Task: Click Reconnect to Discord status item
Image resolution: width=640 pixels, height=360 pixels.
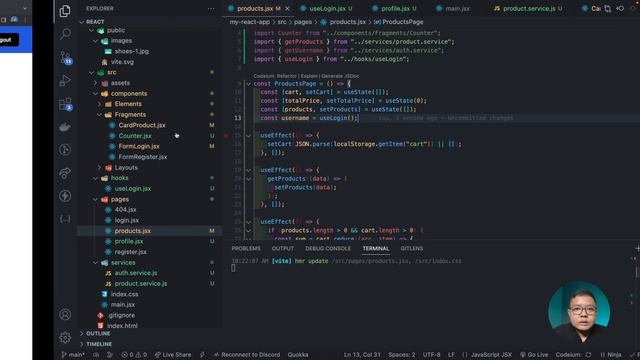Action: (x=247, y=355)
